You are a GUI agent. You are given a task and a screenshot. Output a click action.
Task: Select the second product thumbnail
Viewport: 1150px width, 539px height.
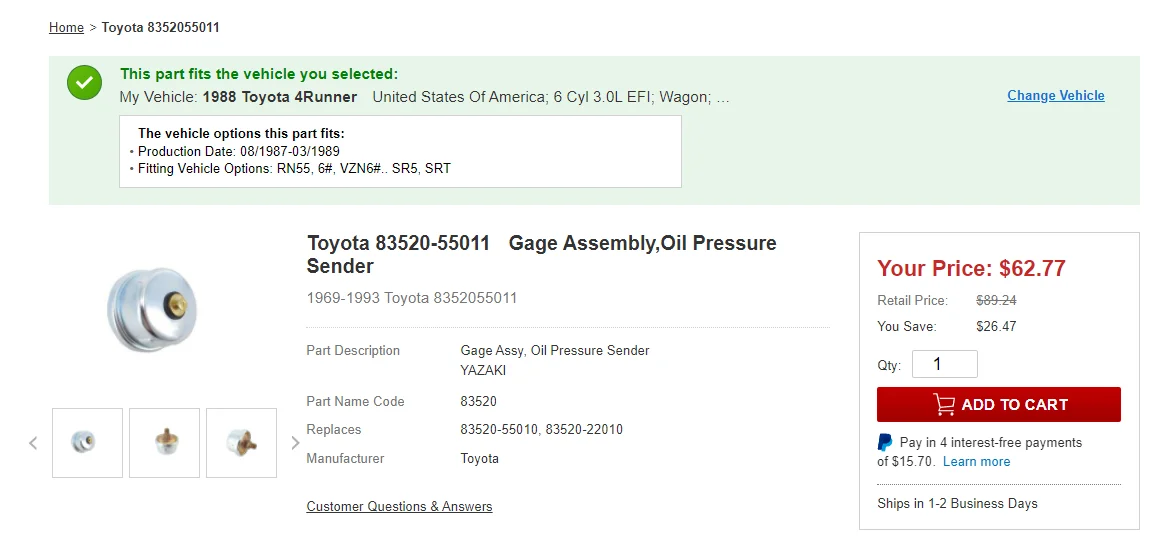pyautogui.click(x=165, y=443)
